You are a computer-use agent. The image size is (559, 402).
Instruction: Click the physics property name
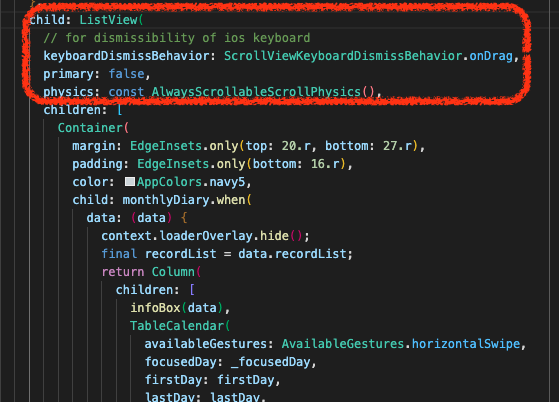click(x=68, y=92)
